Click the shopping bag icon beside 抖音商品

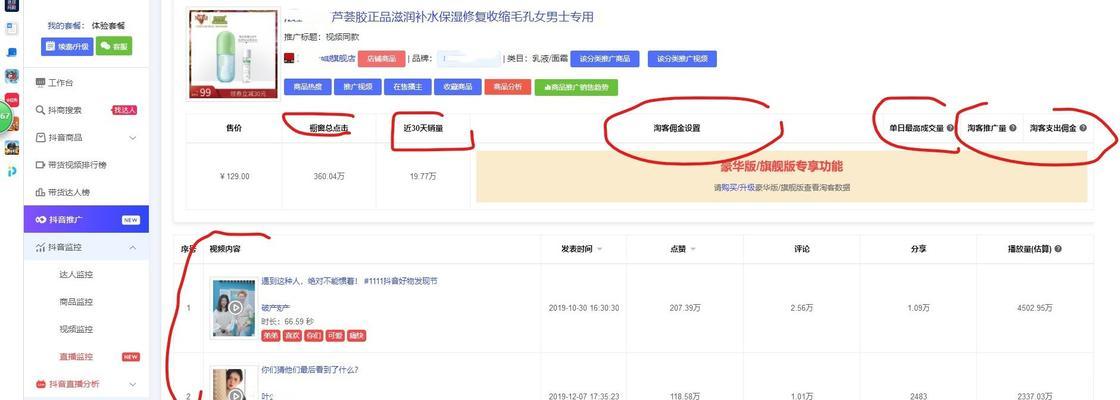(x=41, y=137)
